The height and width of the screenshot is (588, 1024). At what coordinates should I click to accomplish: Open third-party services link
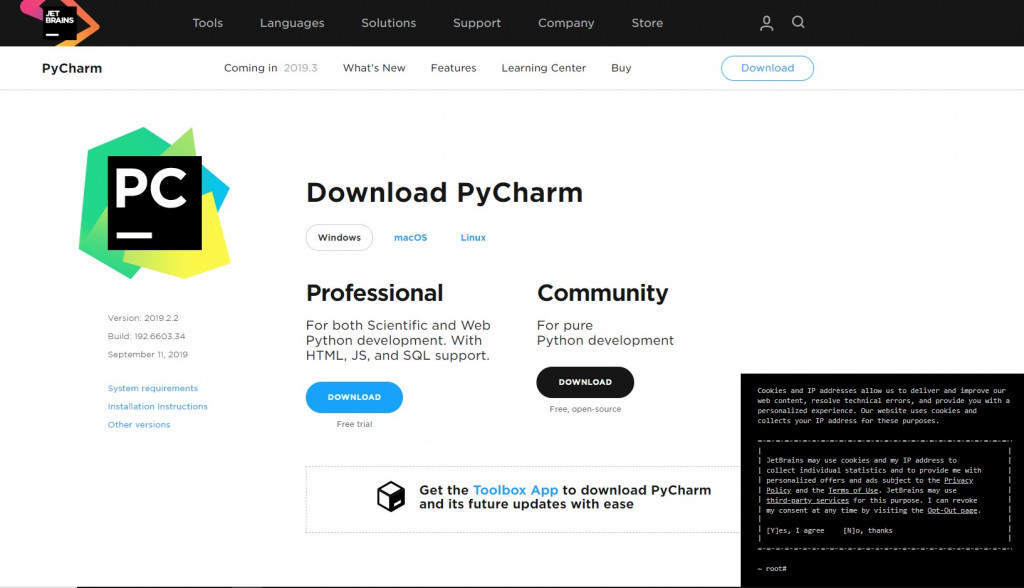pyautogui.click(x=807, y=500)
